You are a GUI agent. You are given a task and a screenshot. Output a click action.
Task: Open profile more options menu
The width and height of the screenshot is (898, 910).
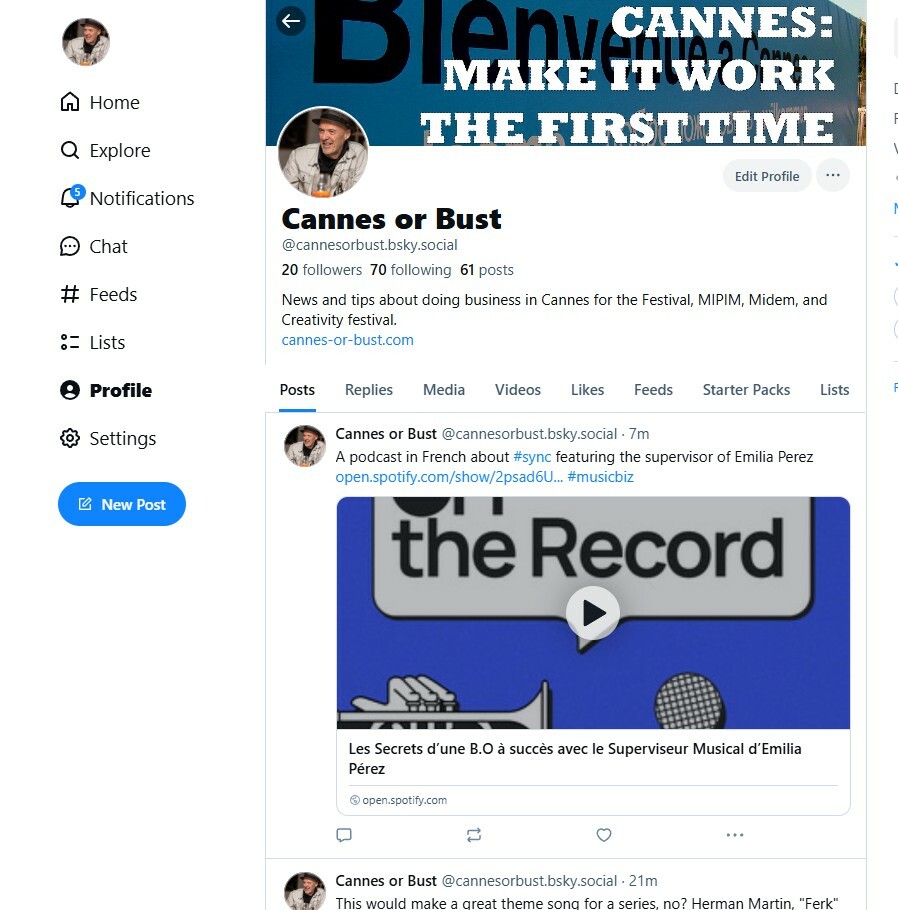click(832, 175)
